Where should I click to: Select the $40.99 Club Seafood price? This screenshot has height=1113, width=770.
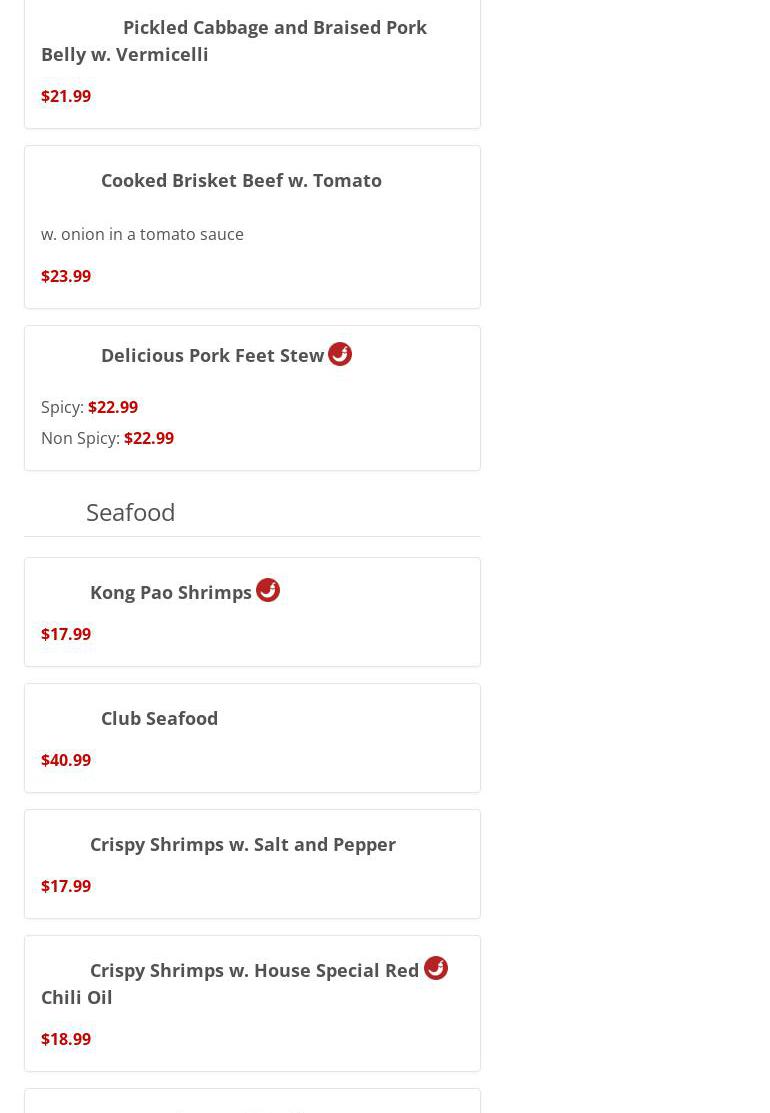tap(66, 760)
